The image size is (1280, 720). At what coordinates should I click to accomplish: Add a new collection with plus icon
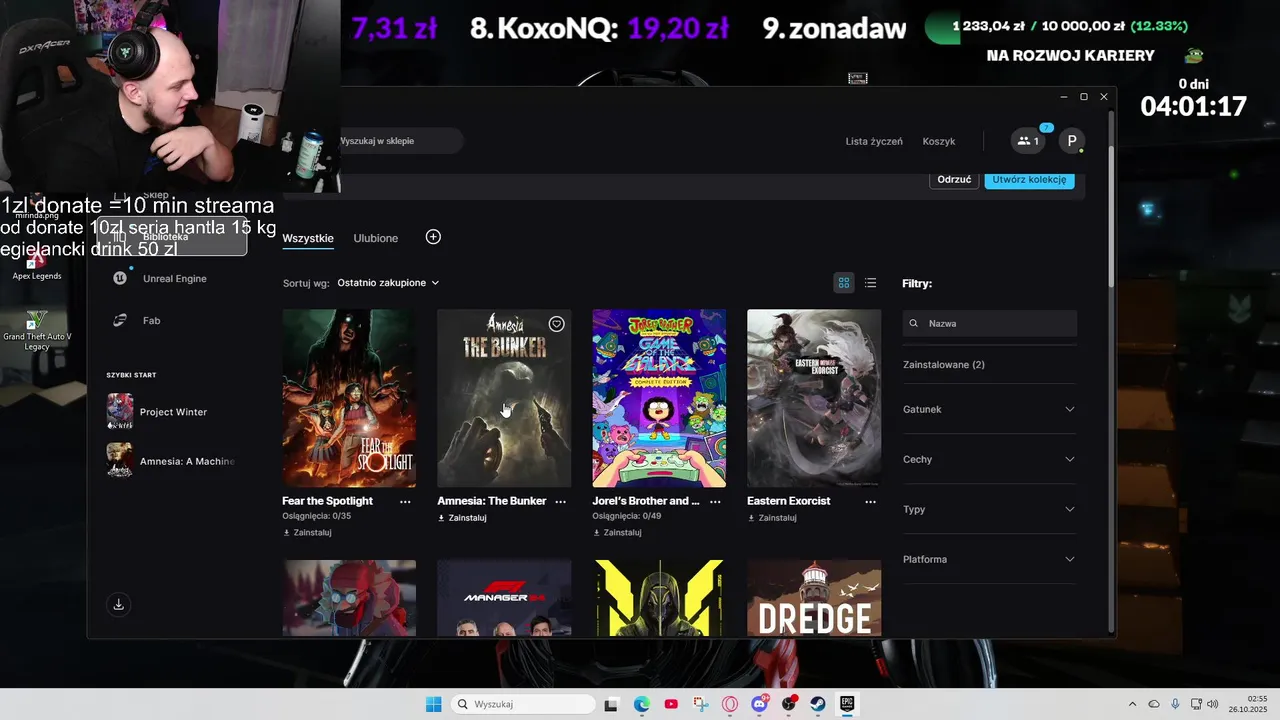click(433, 237)
